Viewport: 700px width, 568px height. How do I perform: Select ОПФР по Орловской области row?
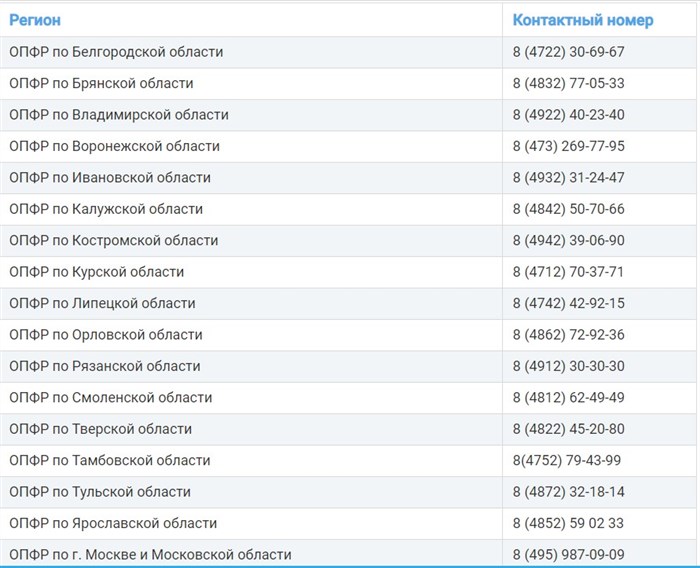pos(348,334)
